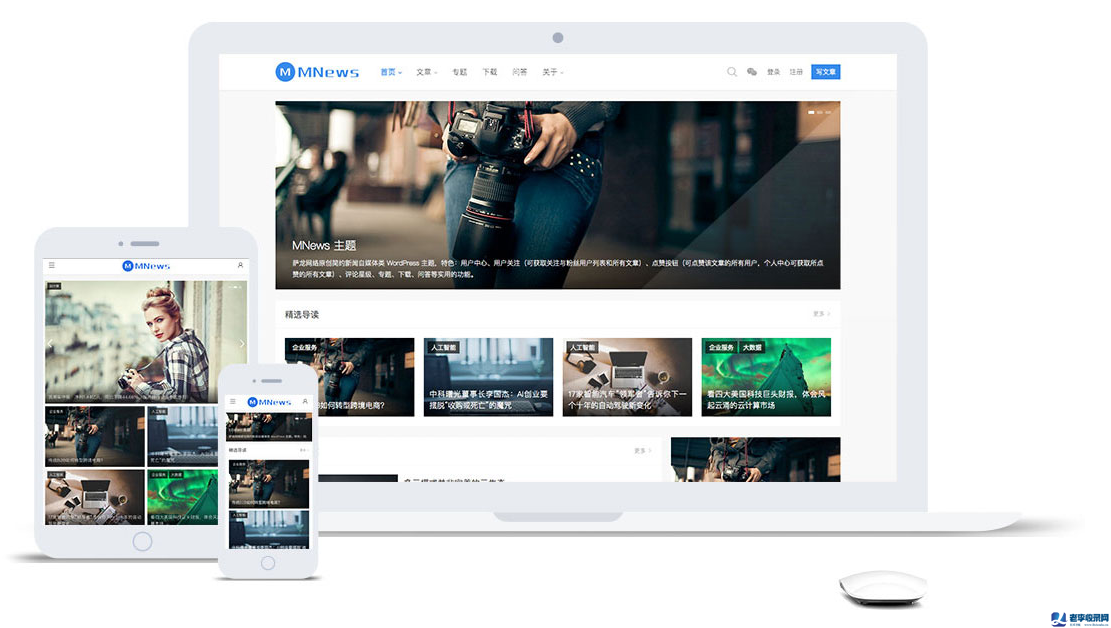
Task: Click 更多 link beside 精选导读 heading
Action: click(820, 314)
